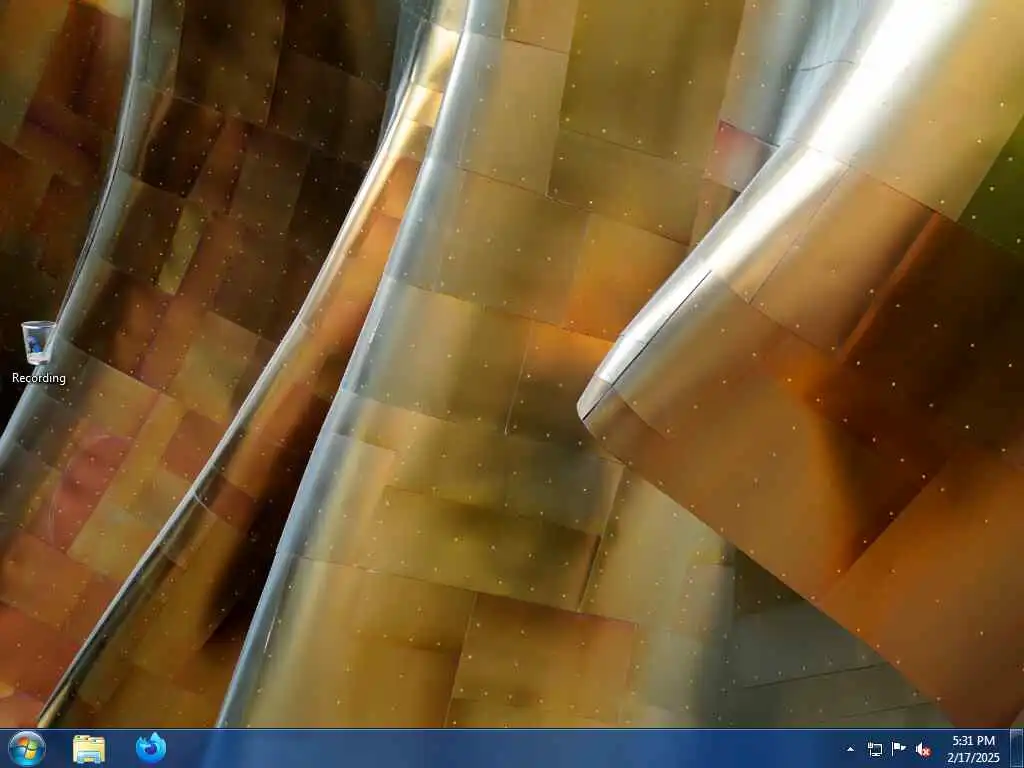
Task: Click the muted volume speaker icon
Action: pyautogui.click(x=923, y=749)
